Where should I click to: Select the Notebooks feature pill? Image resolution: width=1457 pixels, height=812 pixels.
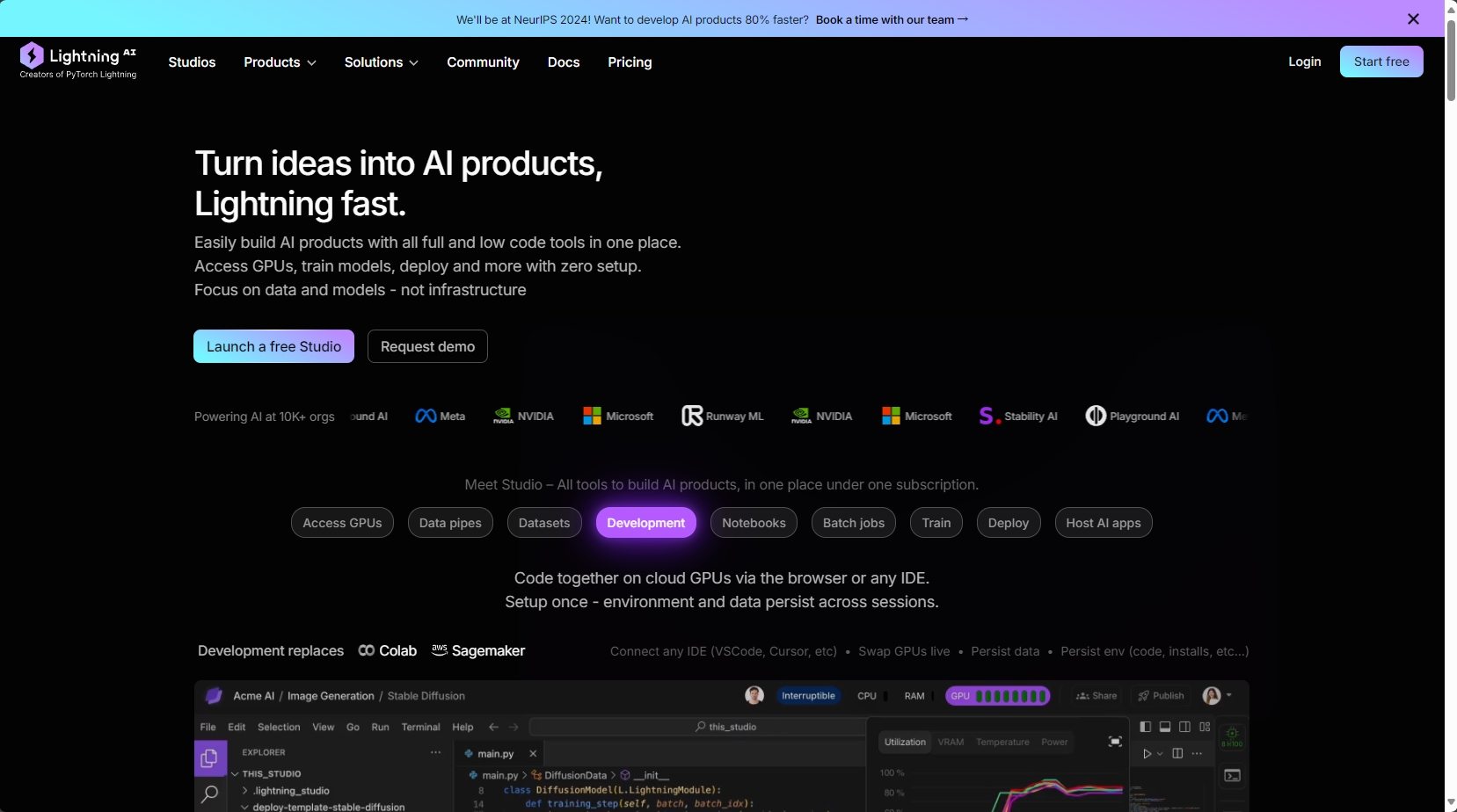click(x=754, y=523)
